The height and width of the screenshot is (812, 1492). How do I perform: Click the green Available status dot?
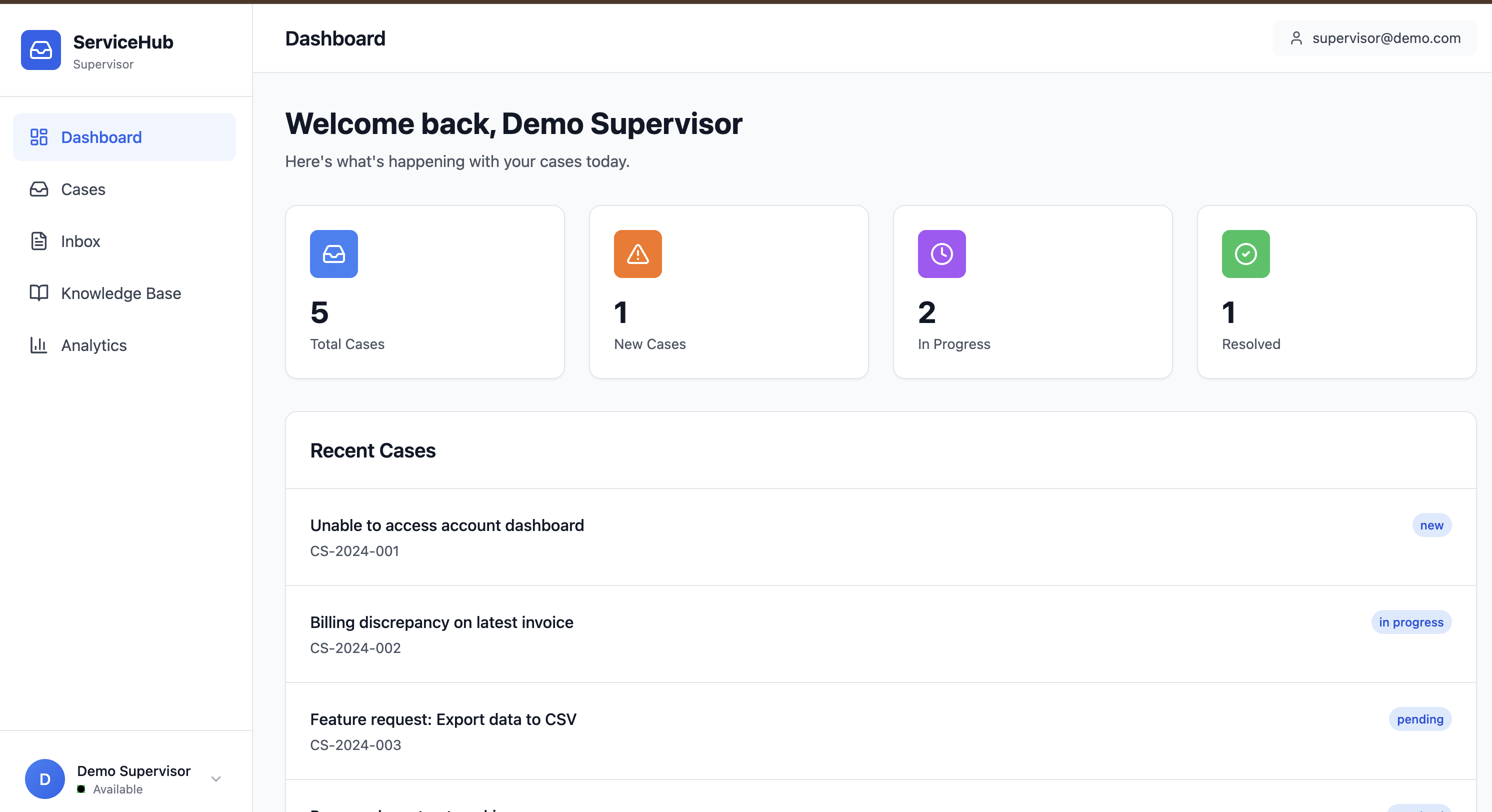(x=81, y=789)
